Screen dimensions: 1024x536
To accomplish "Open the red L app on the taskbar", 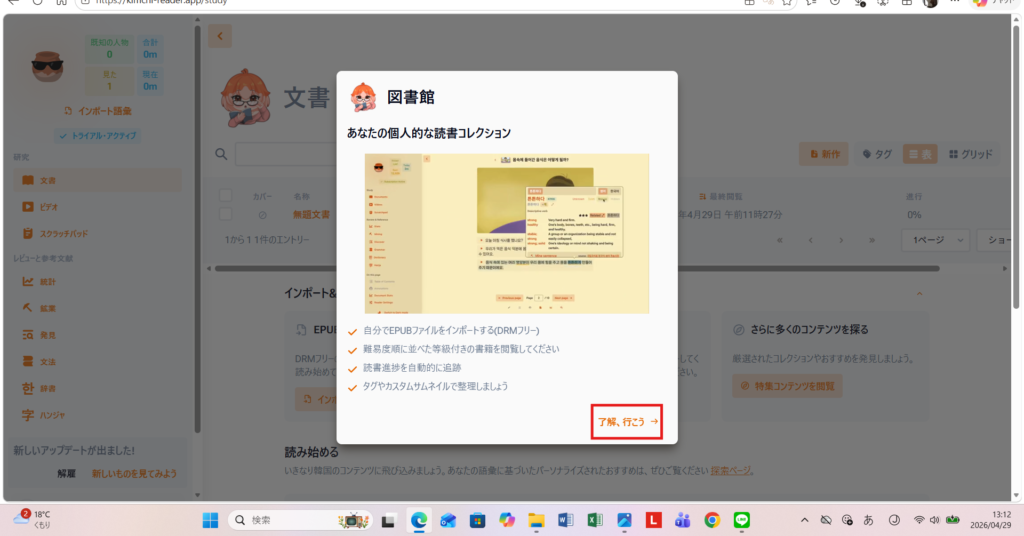I will [653, 520].
